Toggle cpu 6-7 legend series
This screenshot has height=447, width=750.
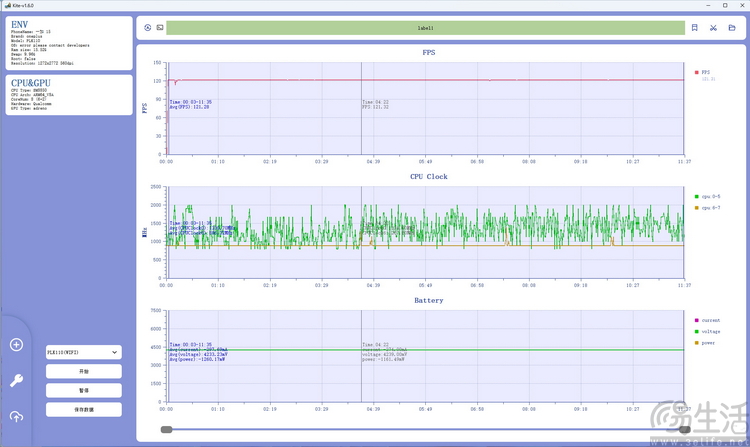[x=707, y=207]
